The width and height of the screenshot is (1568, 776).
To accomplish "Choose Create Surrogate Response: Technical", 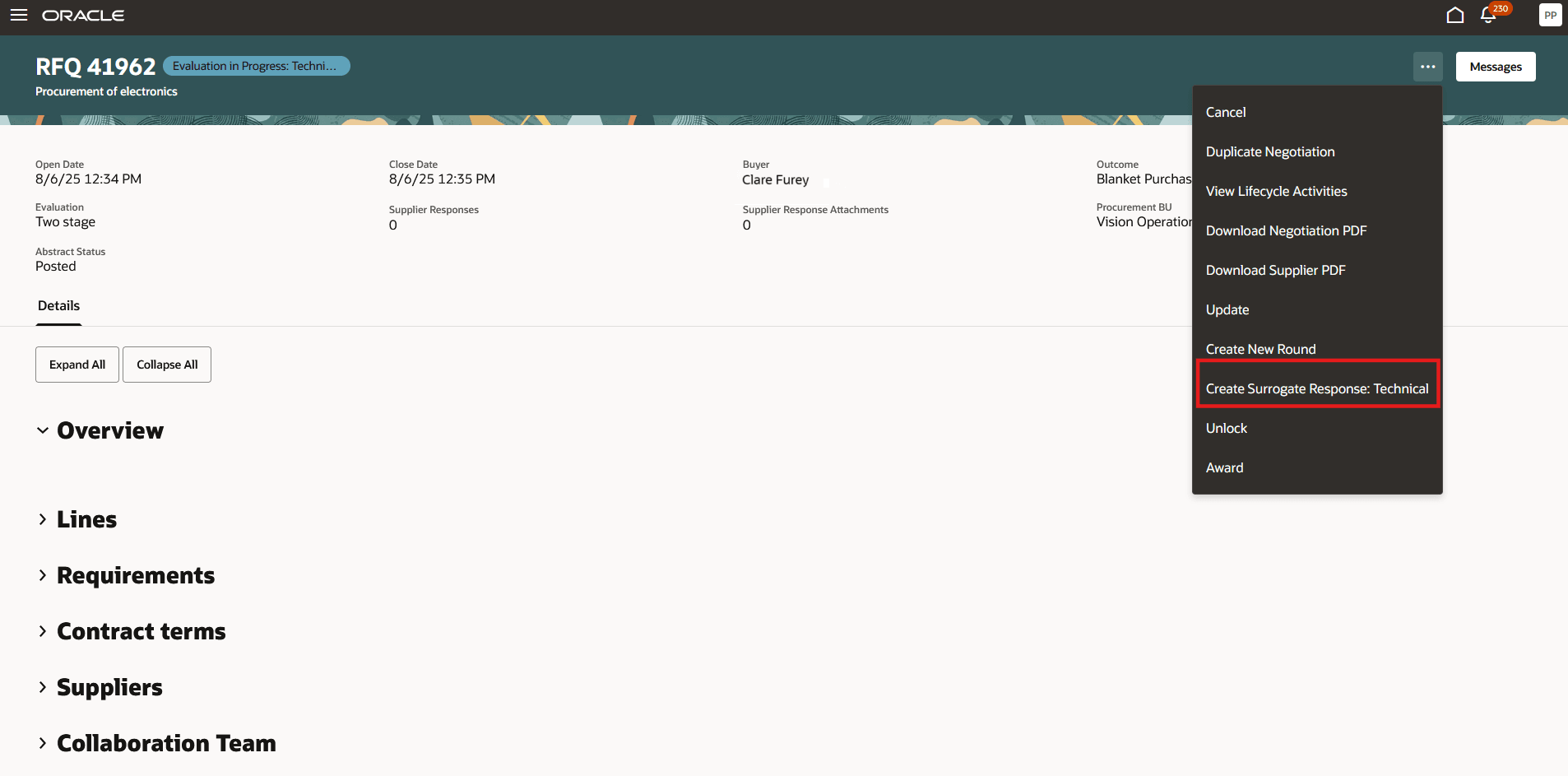I will click(x=1316, y=388).
